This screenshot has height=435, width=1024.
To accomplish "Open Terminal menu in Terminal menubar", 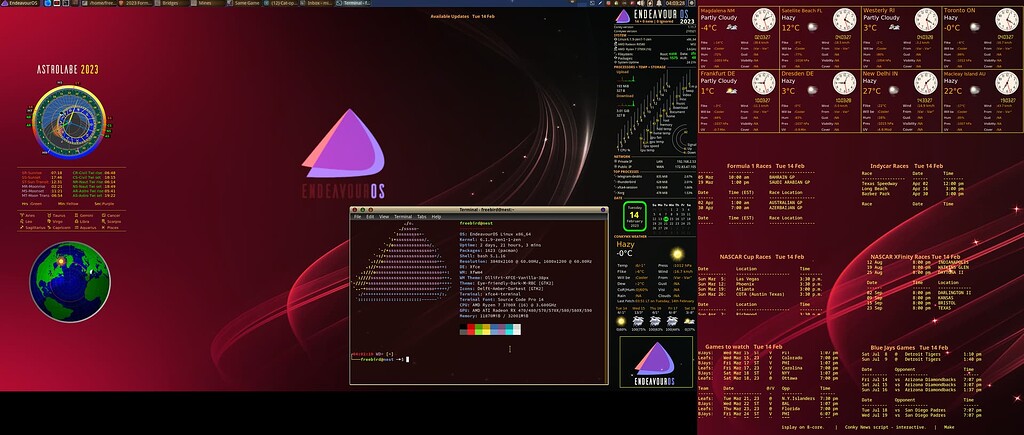I will tap(403, 216).
